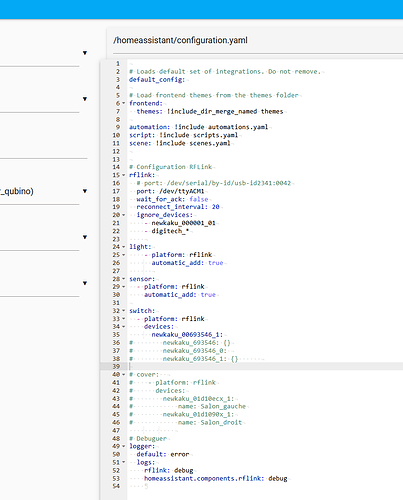Collapse the logs block fold arrow
Viewport: 403px width, 500px height.
(x=124, y=462)
